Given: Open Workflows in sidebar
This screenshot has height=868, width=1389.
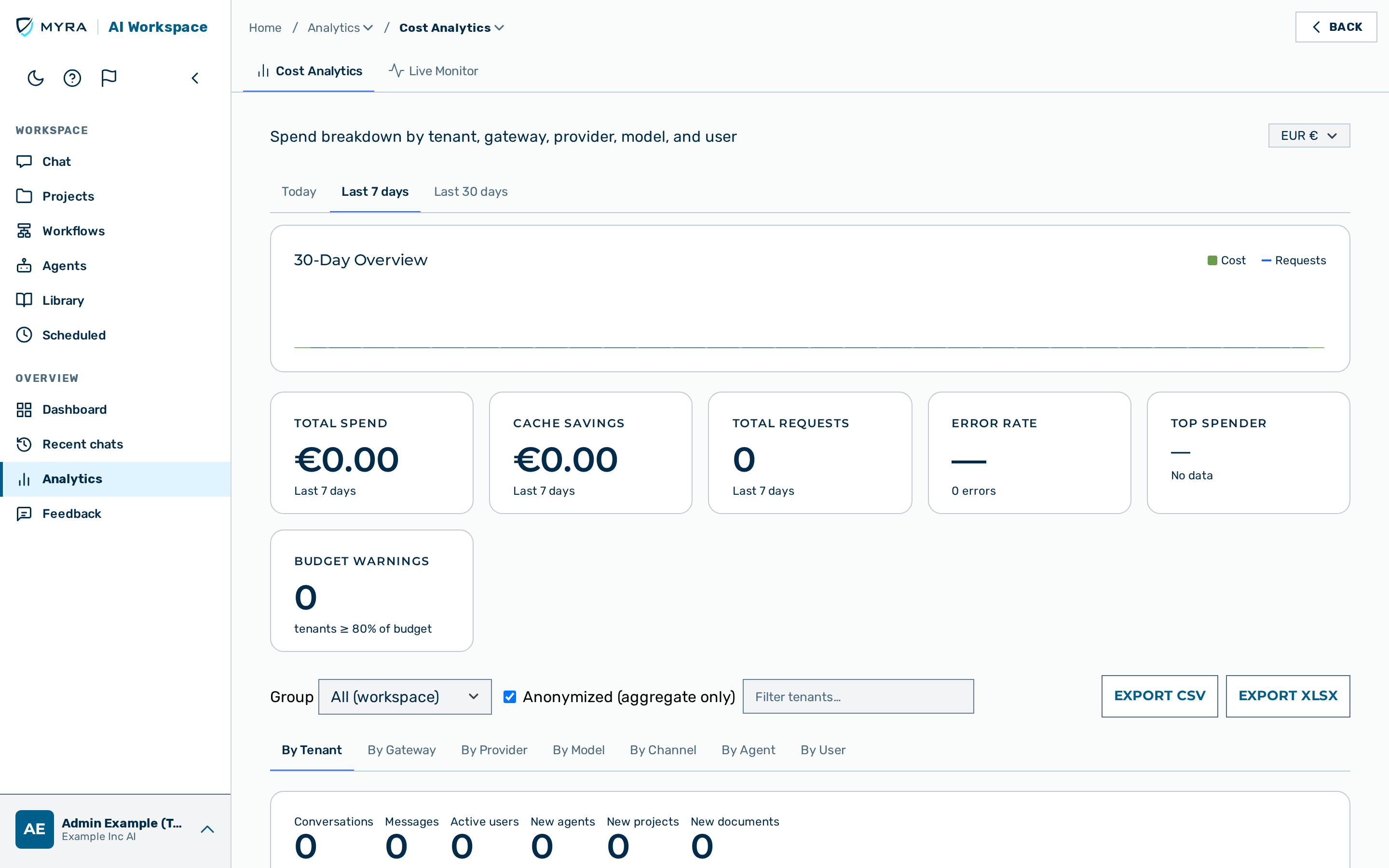Looking at the screenshot, I should click(x=115, y=231).
